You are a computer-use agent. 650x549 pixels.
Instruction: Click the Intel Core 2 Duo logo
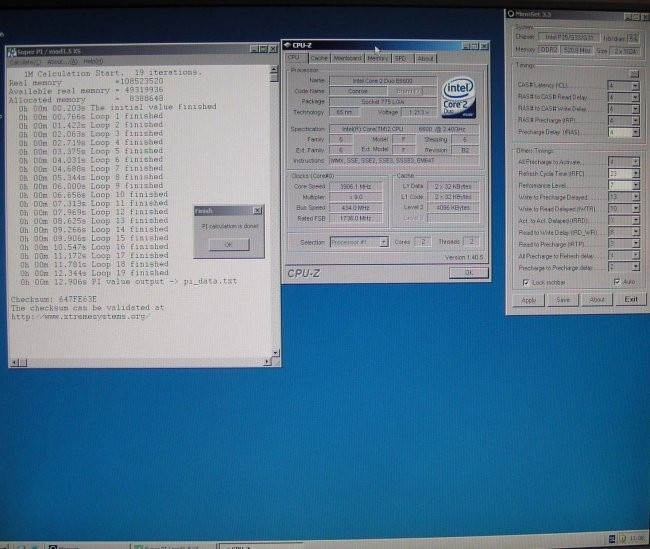pos(457,95)
